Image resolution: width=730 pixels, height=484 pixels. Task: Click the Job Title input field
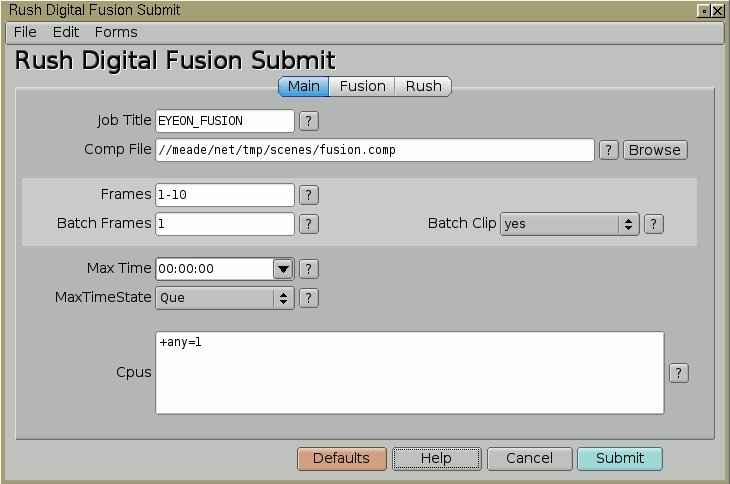click(x=225, y=121)
